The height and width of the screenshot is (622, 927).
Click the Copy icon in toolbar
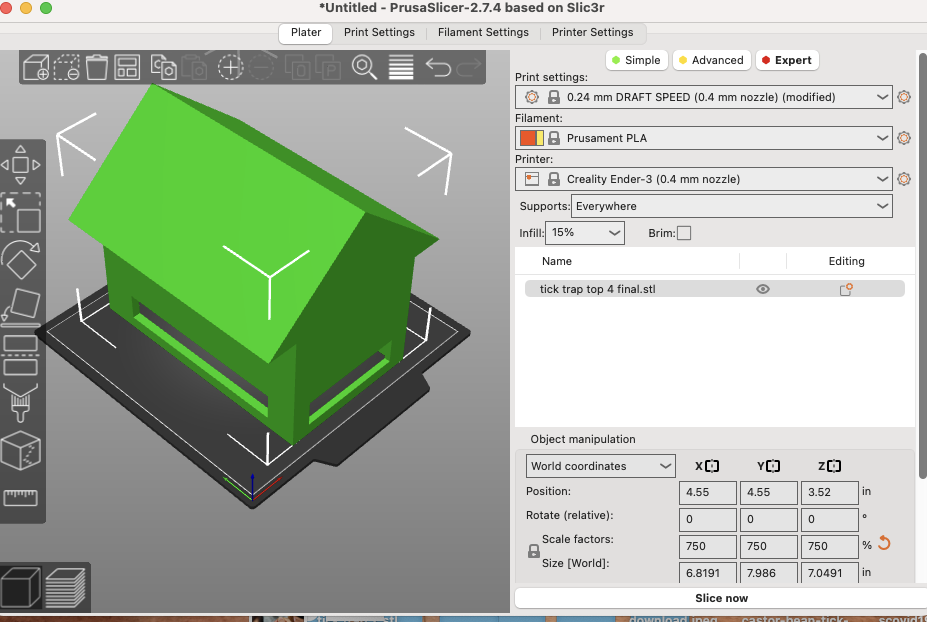(164, 67)
